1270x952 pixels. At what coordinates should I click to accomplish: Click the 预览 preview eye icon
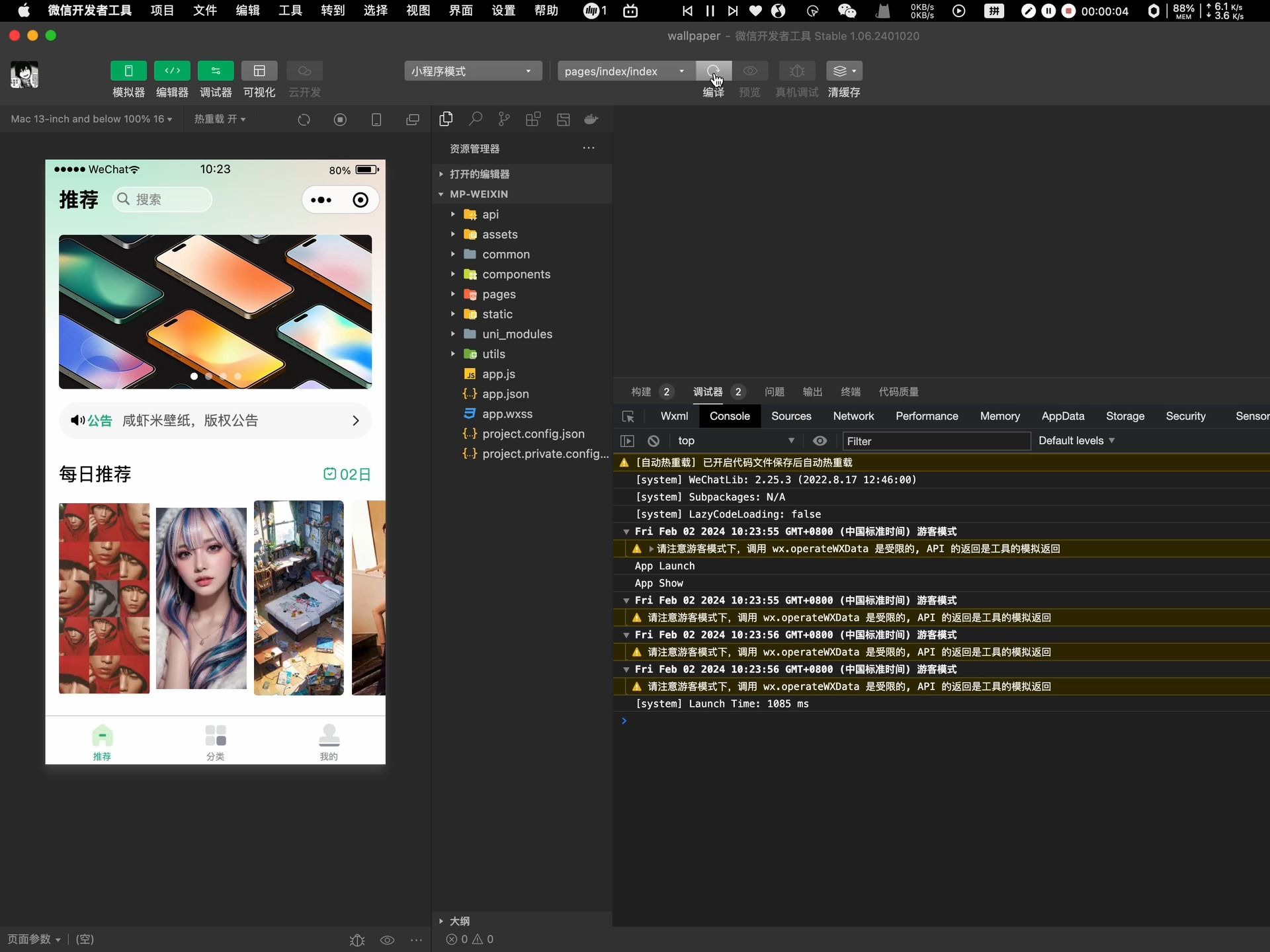point(750,71)
